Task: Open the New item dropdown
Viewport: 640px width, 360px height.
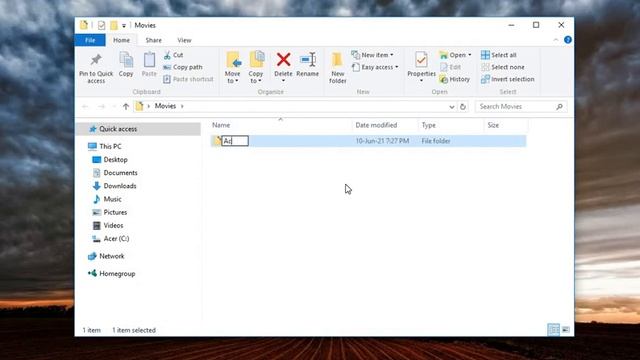Action: coord(373,55)
